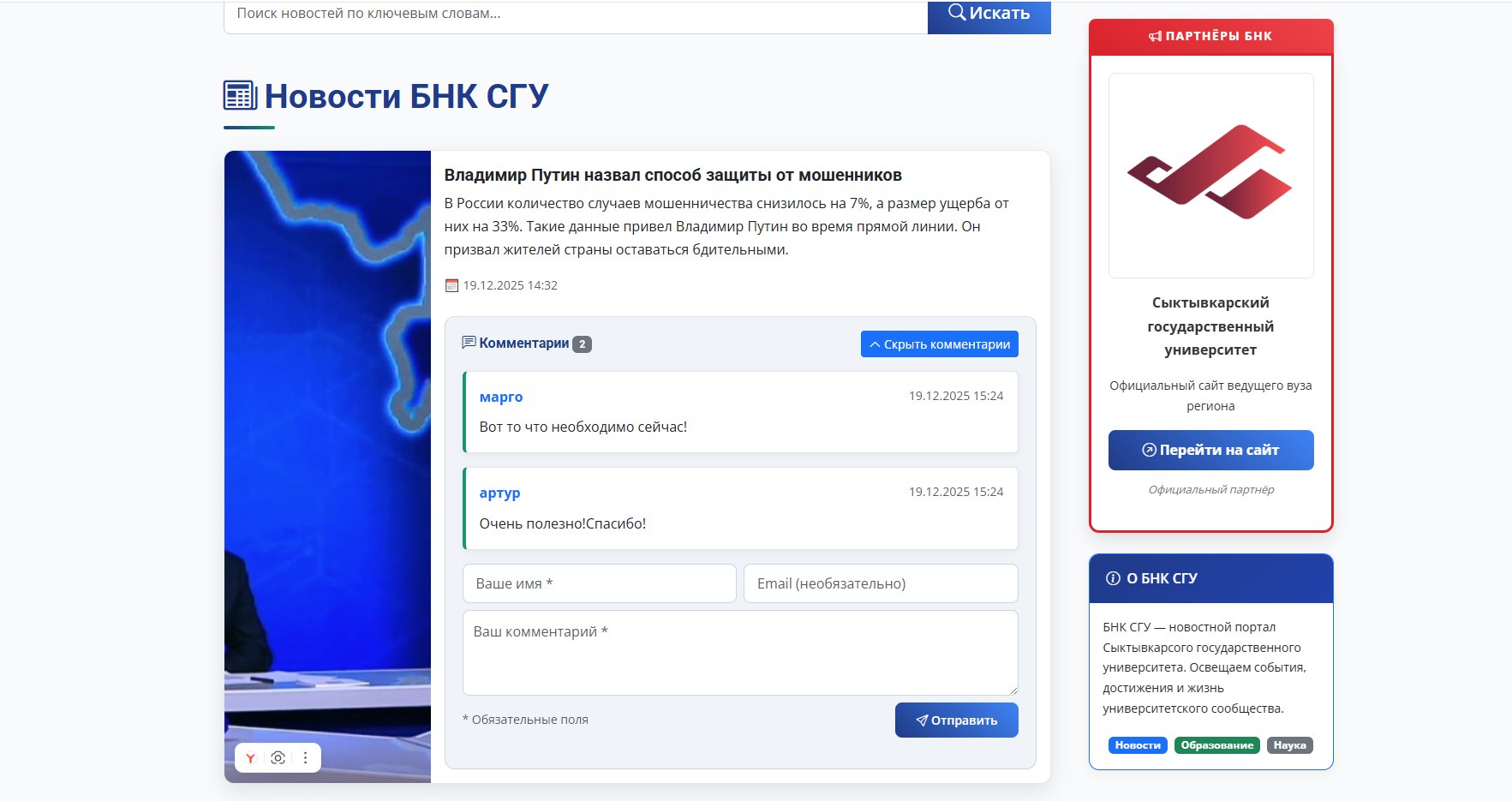Open partner site via Перейти на сайт
Viewport: 1512px width, 801px height.
click(1210, 450)
